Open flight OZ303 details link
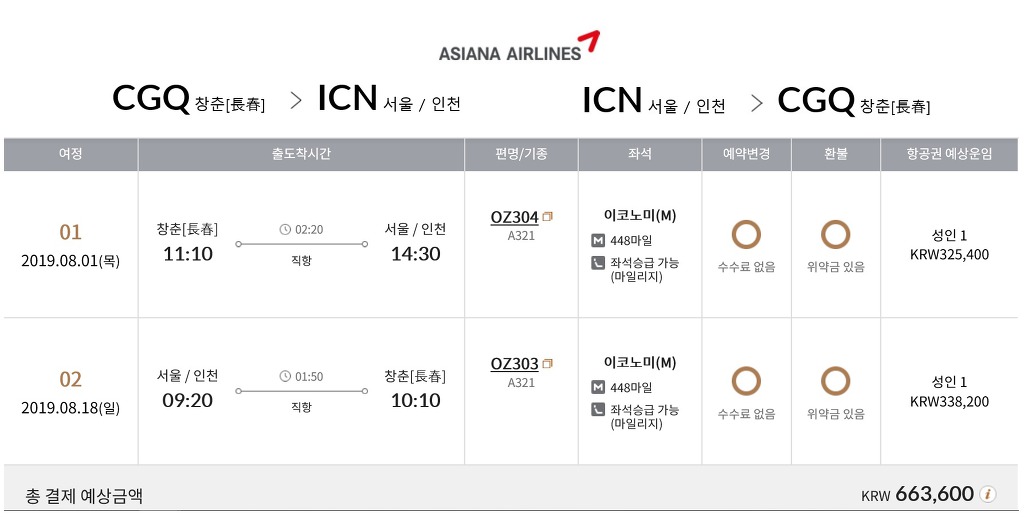 pyautogui.click(x=514, y=364)
